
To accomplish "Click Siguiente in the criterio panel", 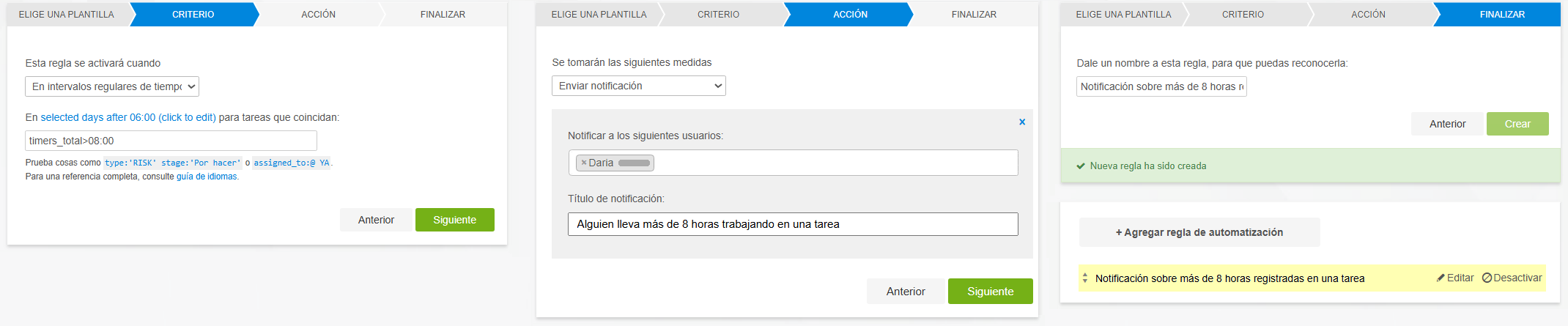I will tap(454, 220).
